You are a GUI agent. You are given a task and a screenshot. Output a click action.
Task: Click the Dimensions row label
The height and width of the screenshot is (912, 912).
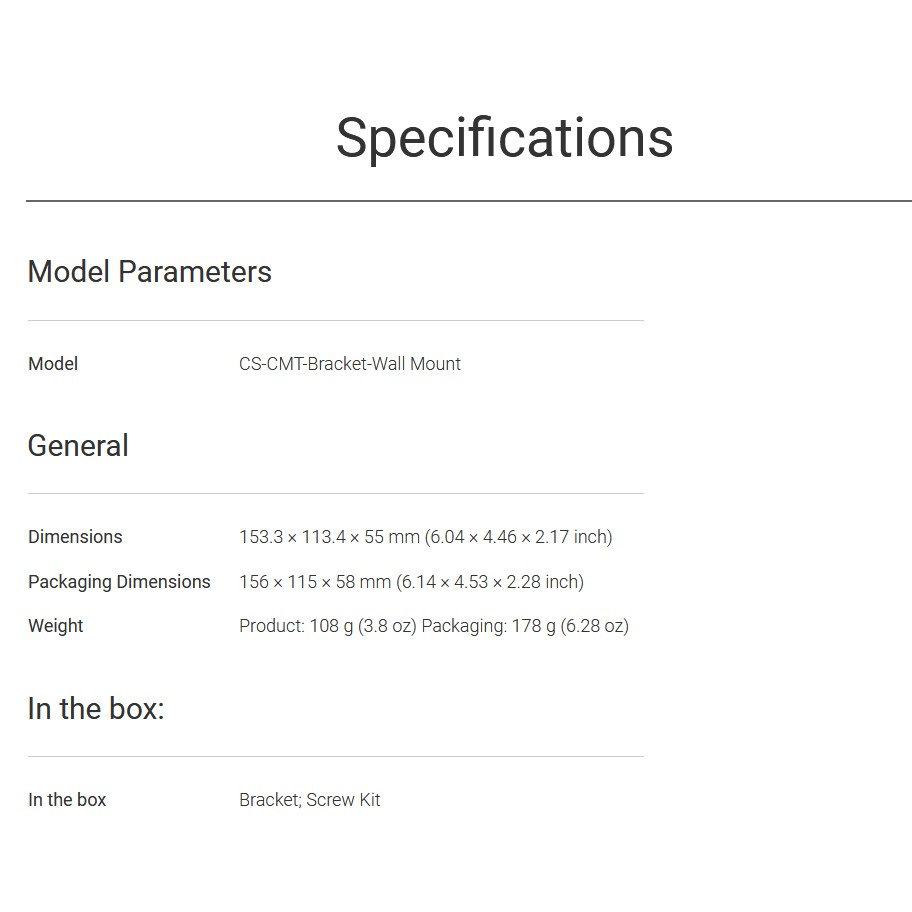coord(75,537)
